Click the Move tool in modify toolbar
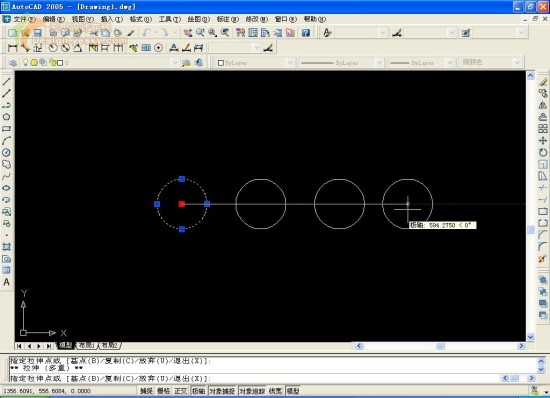Viewport: 550px width, 398px height. [543, 141]
